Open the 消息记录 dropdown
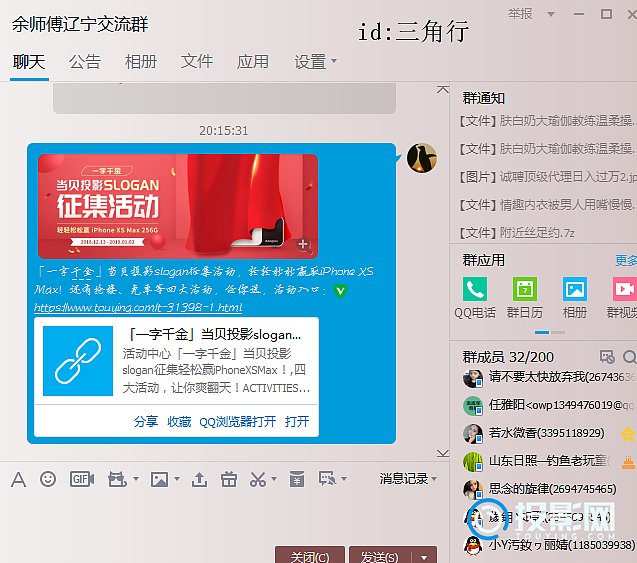 click(x=408, y=479)
